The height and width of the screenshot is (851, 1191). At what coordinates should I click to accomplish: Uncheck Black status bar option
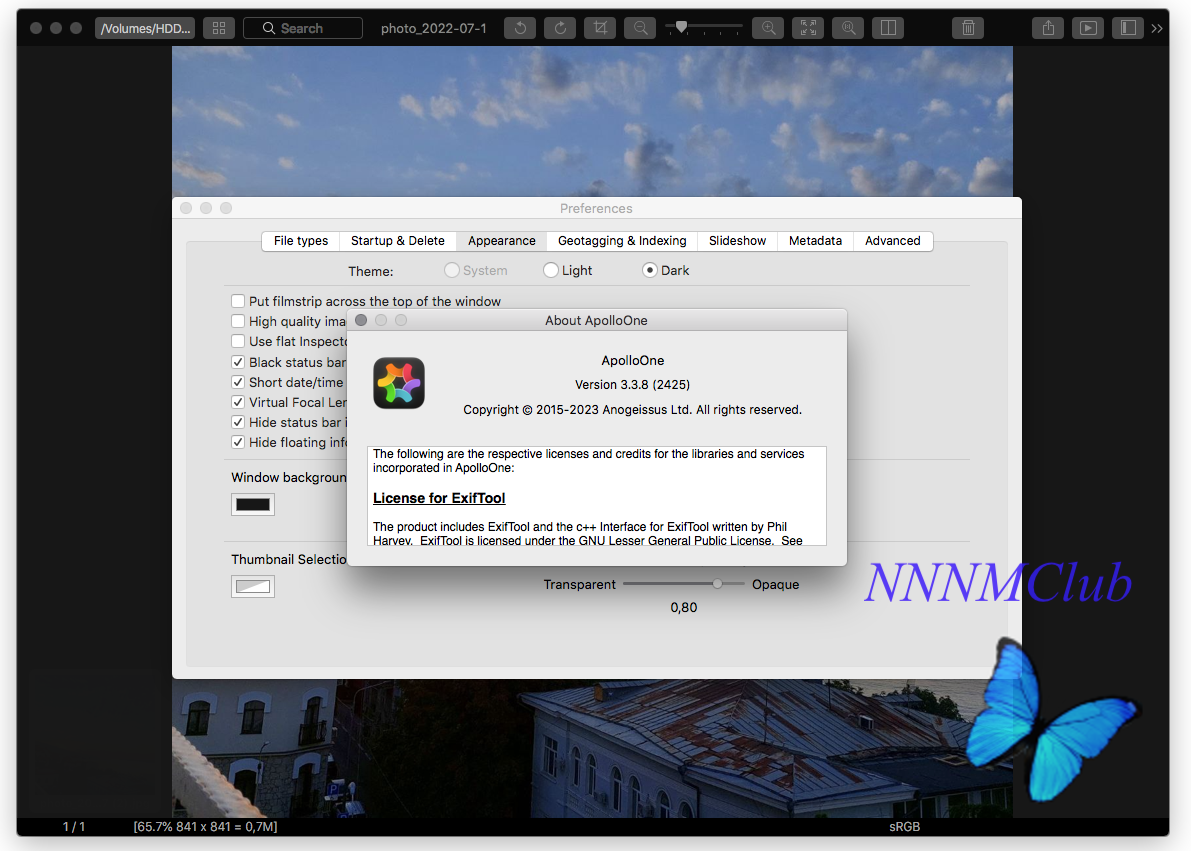tap(238, 362)
